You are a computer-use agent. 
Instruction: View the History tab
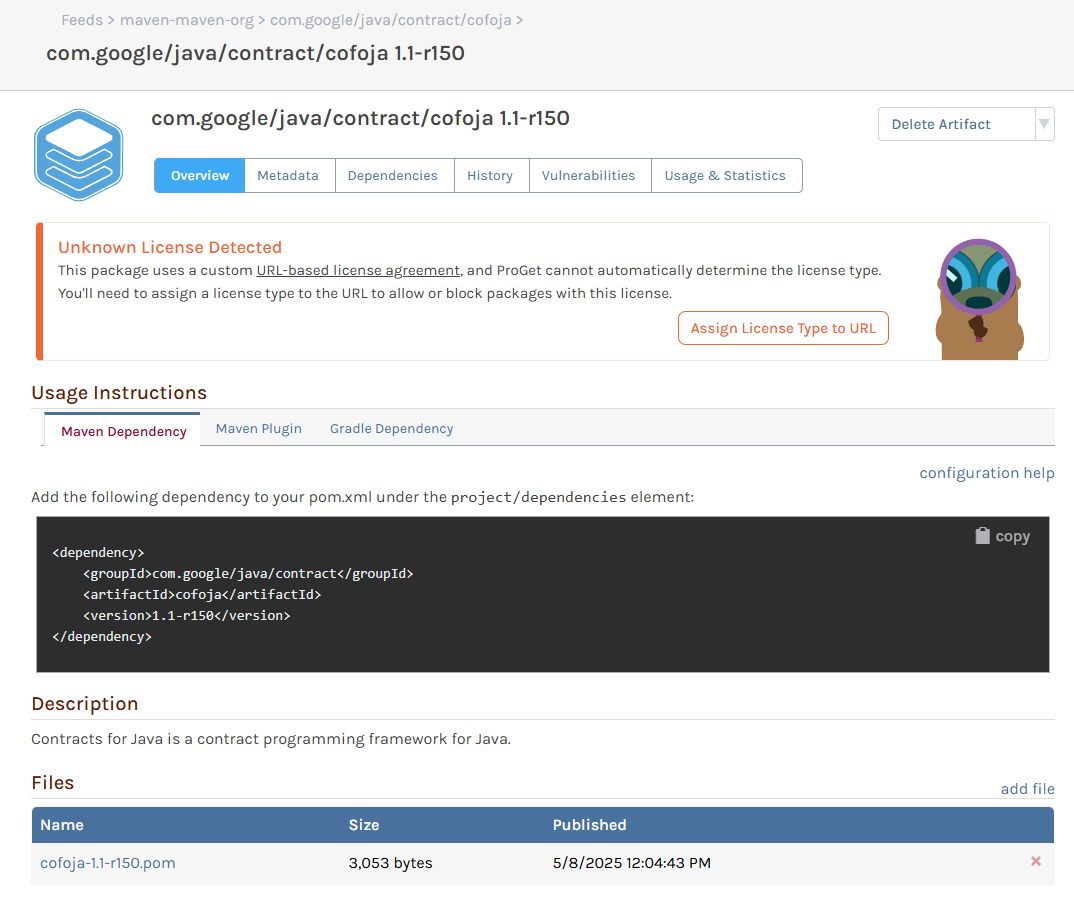[x=490, y=175]
